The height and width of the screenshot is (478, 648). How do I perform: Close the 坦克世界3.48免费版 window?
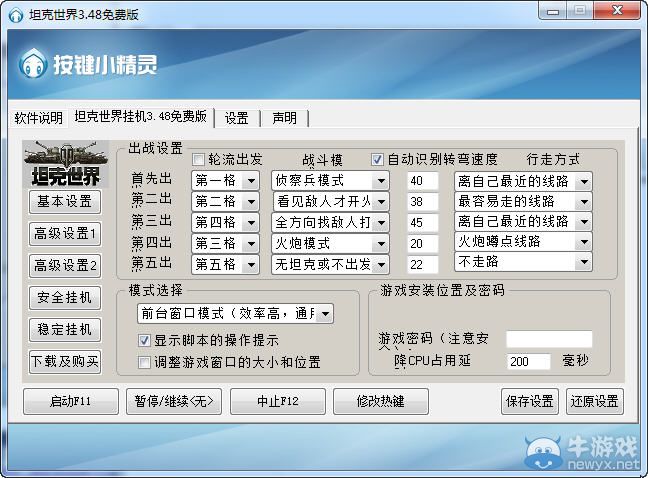pos(617,11)
